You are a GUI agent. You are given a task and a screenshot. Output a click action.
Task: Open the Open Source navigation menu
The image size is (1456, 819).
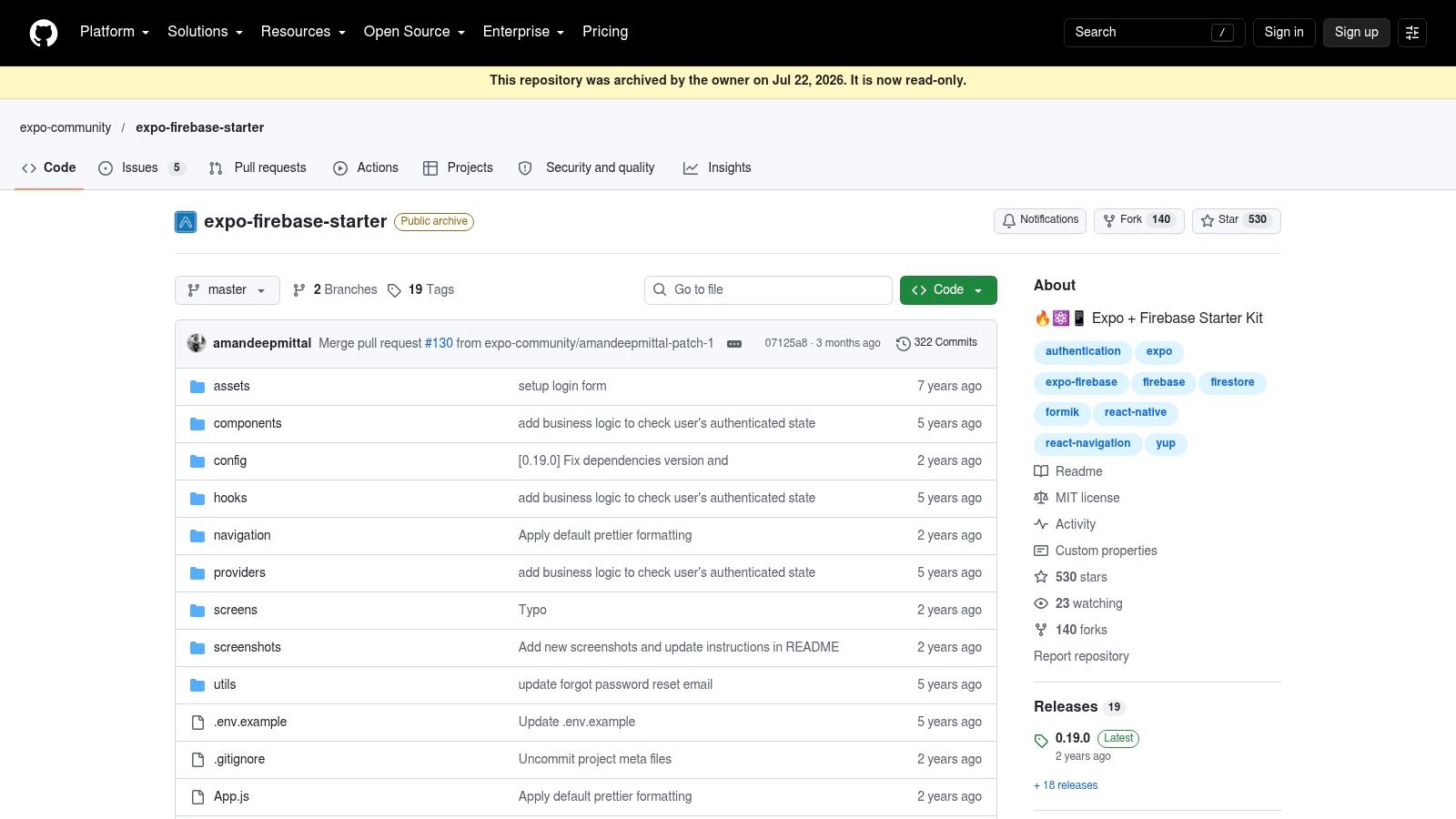[x=414, y=32]
